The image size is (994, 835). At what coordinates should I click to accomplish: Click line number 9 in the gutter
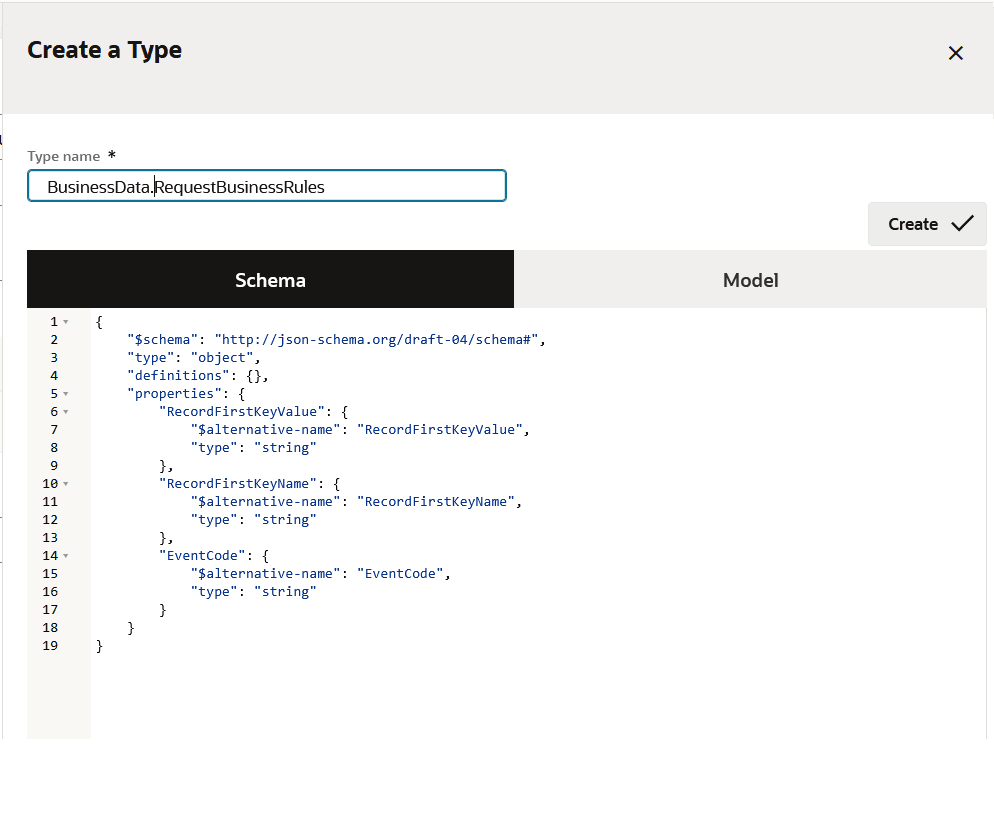point(54,465)
